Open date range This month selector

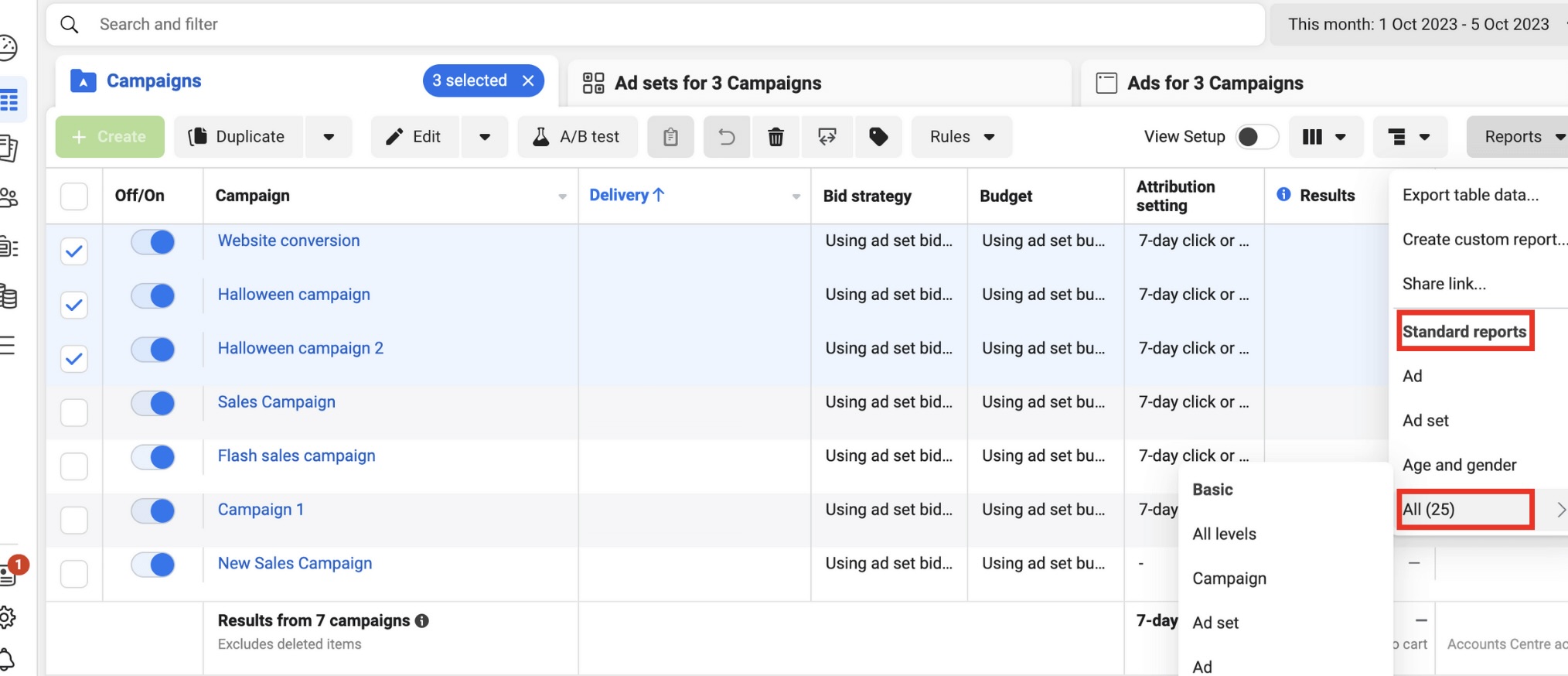[x=1419, y=25]
